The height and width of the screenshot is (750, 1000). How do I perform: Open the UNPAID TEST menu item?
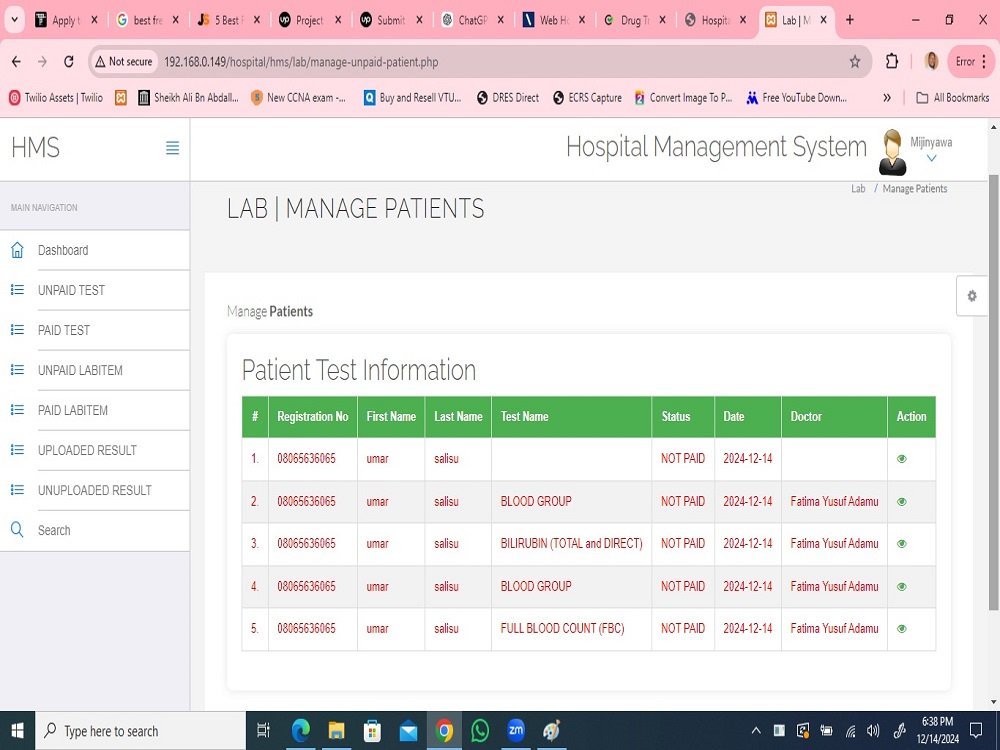coord(71,290)
